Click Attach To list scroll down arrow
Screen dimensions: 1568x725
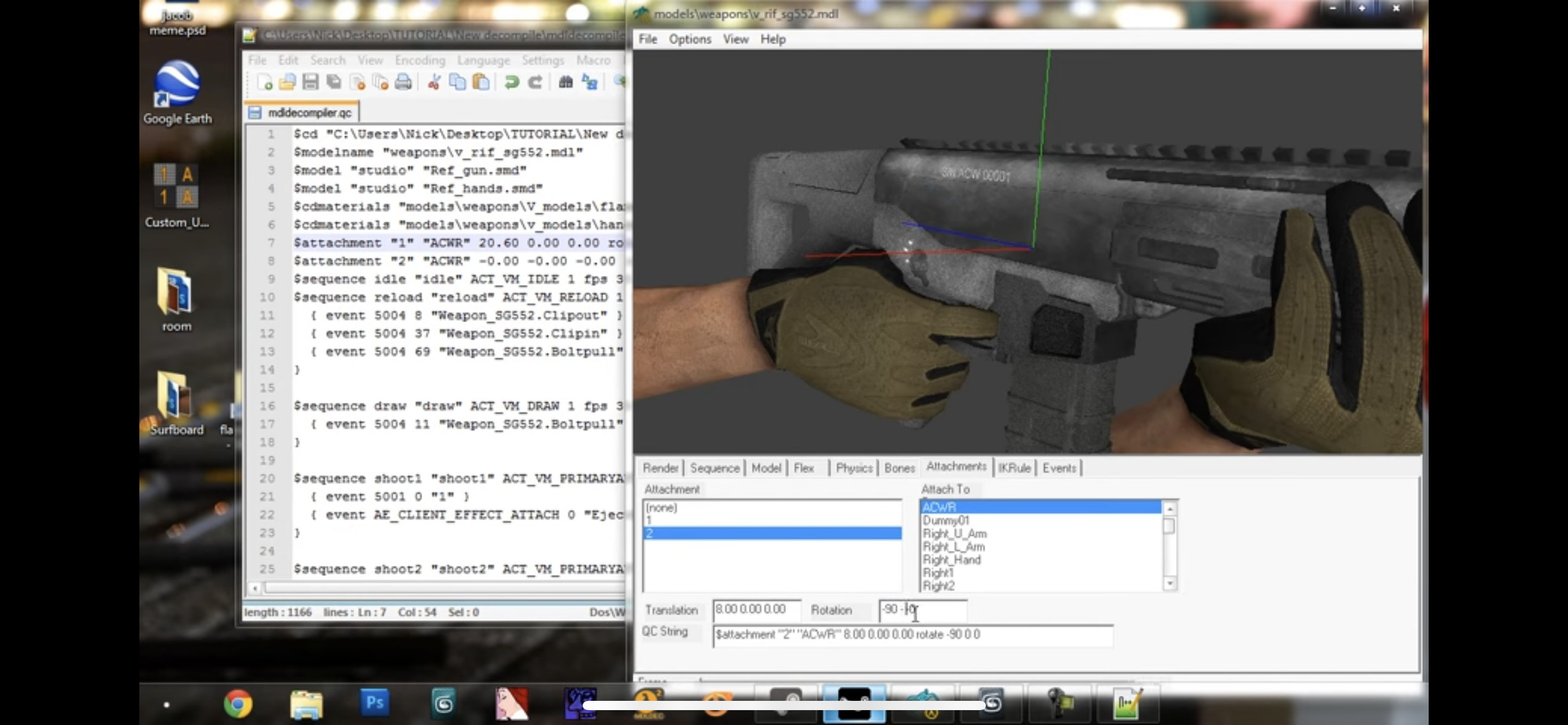click(x=1169, y=584)
